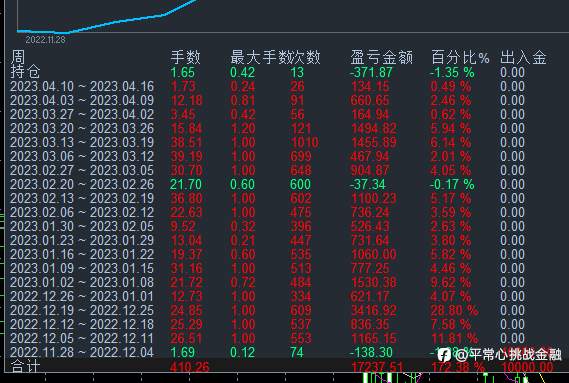The width and height of the screenshot is (569, 383).
Task: Select week 2023.01.23 ~ 2023.01.29
Action: coord(82,240)
